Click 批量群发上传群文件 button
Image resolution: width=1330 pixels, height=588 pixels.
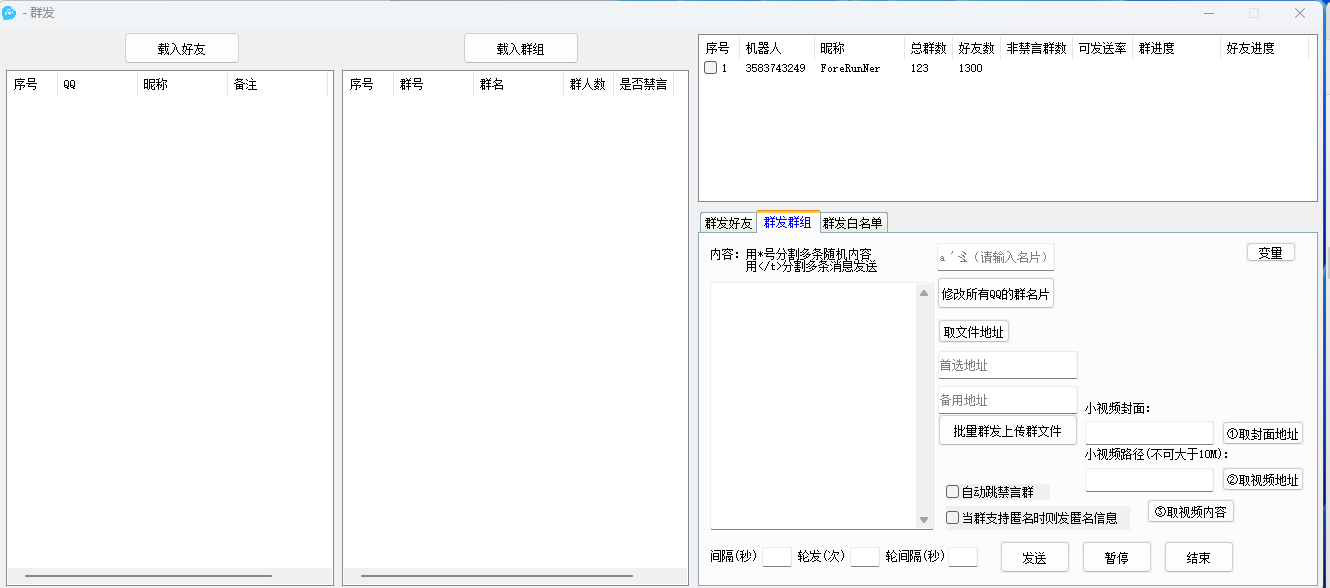tap(1007, 431)
